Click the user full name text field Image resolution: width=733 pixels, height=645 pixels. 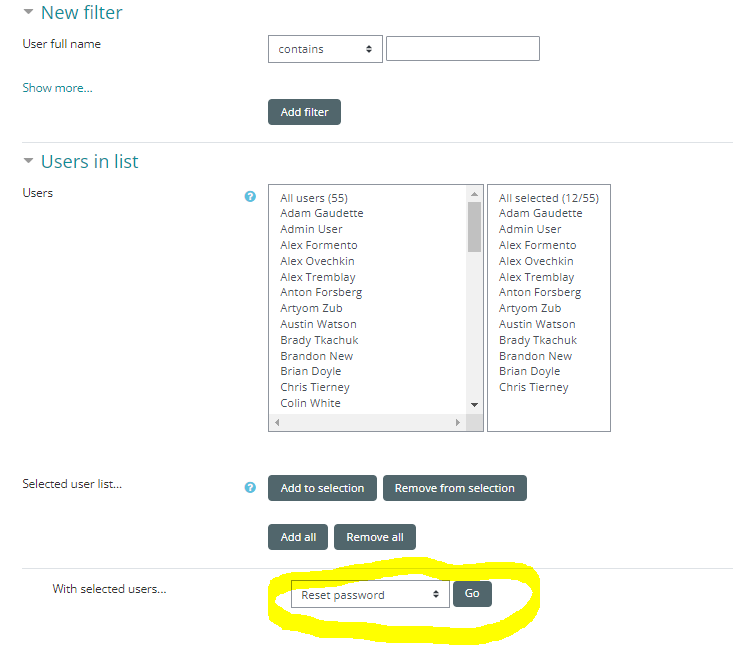point(462,49)
